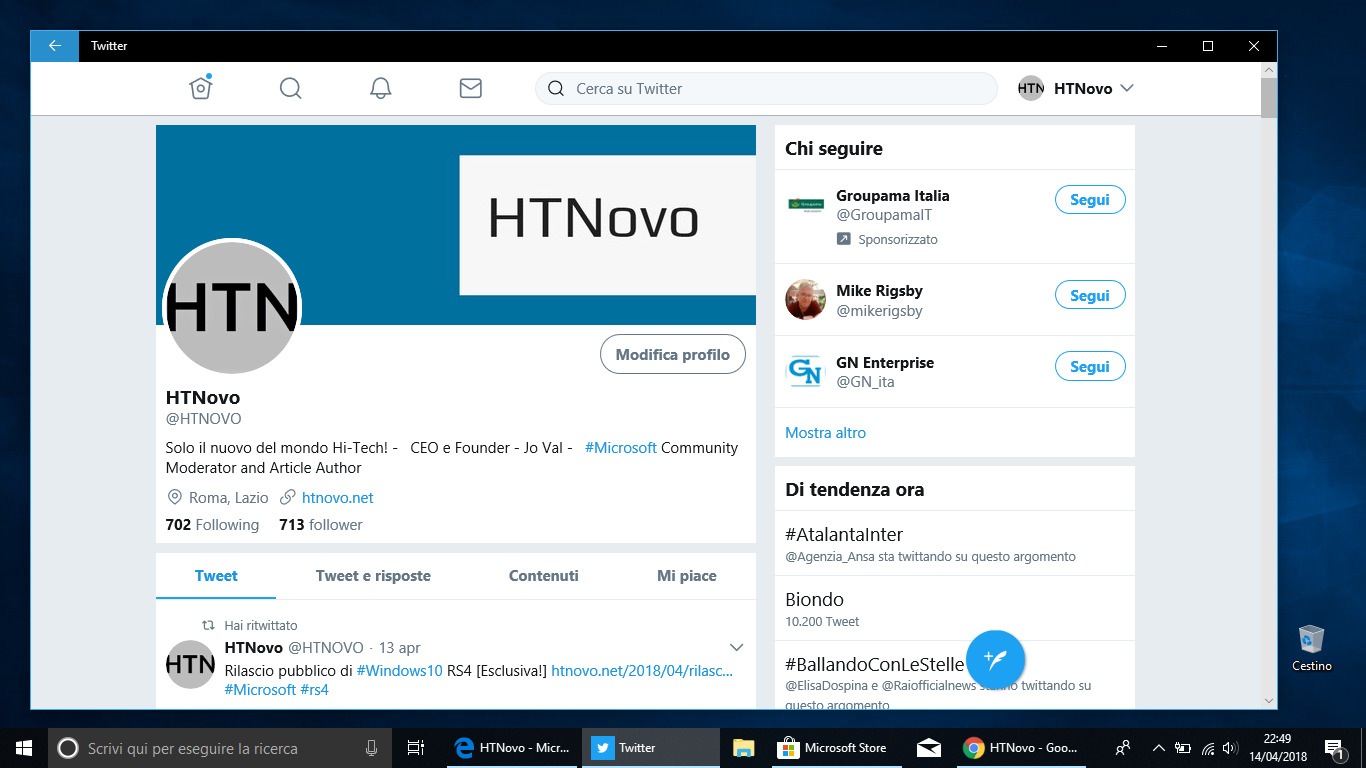Click the vertical scrollbar thumb

pyautogui.click(x=1269, y=97)
